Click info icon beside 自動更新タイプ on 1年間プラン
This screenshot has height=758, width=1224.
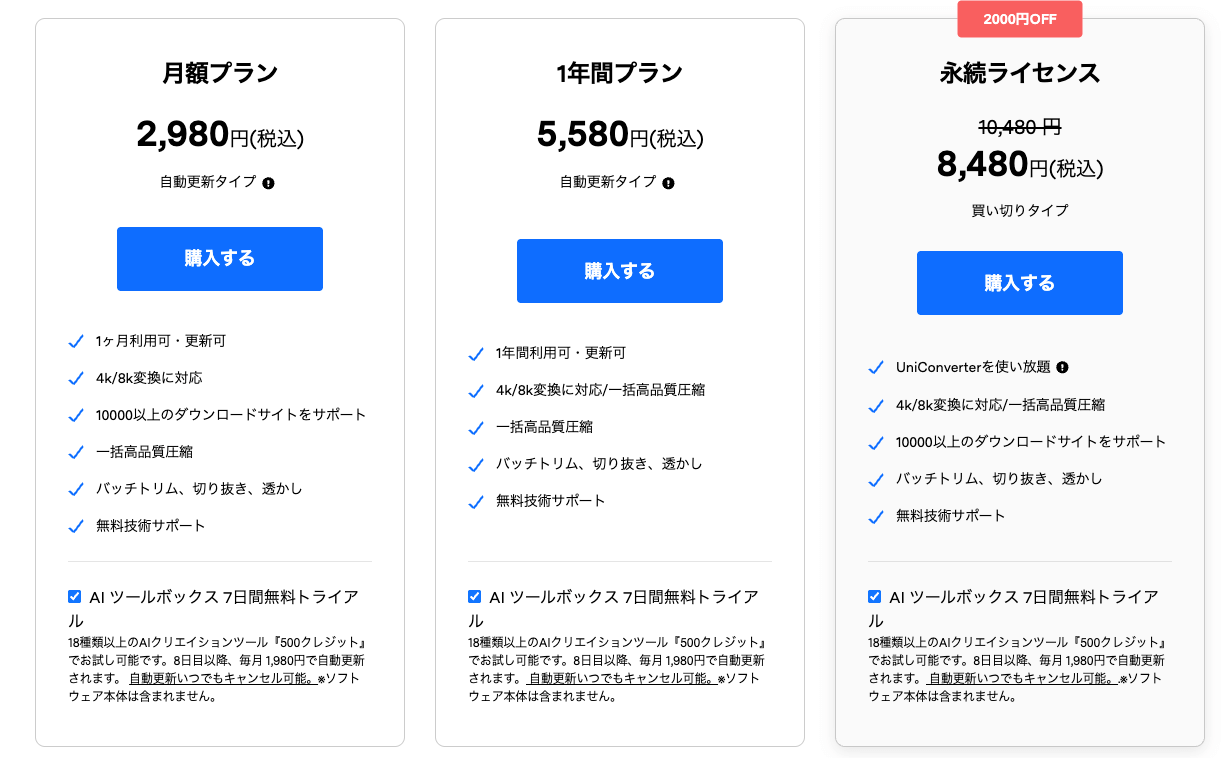tap(670, 183)
